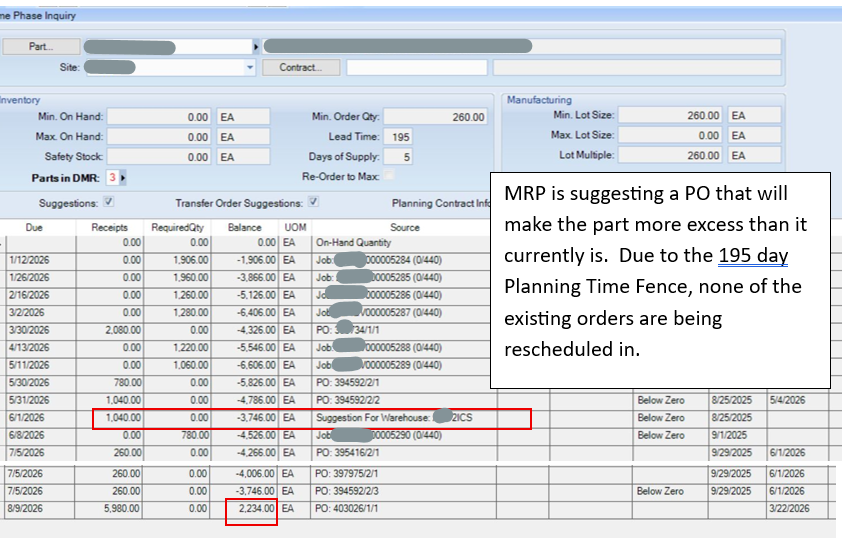Sort by the Due column header

(x=37, y=227)
